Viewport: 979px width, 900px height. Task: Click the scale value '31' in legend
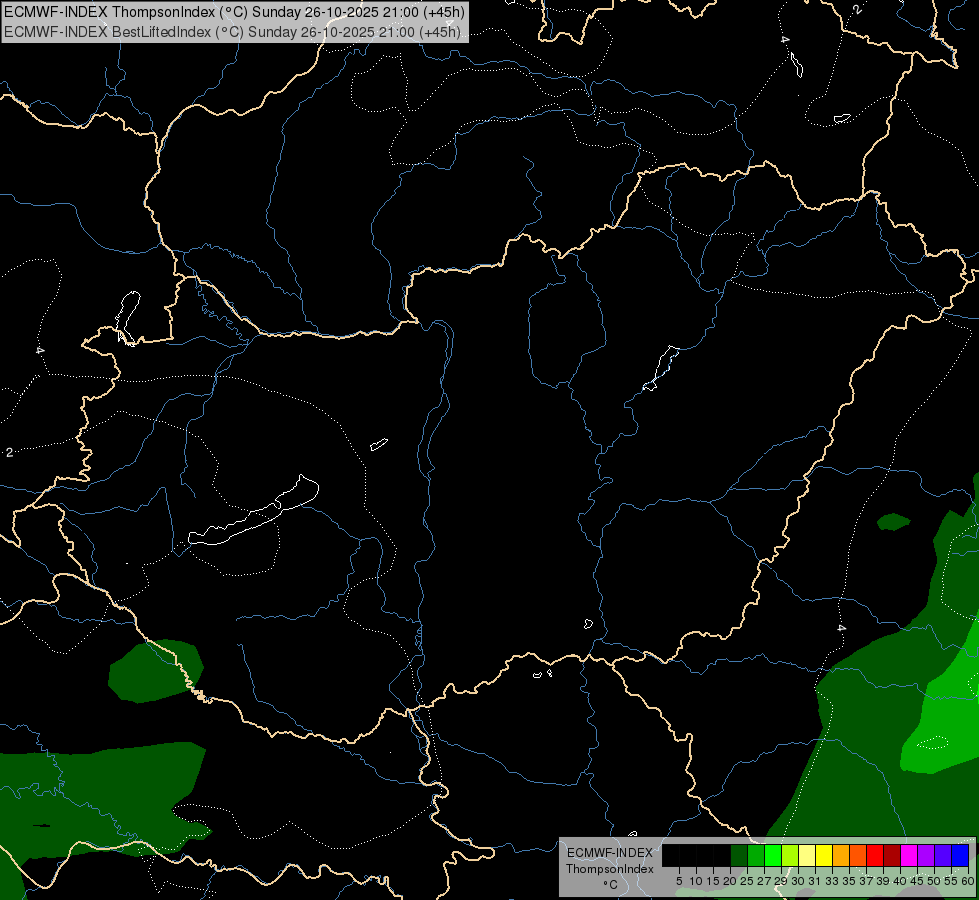click(815, 881)
